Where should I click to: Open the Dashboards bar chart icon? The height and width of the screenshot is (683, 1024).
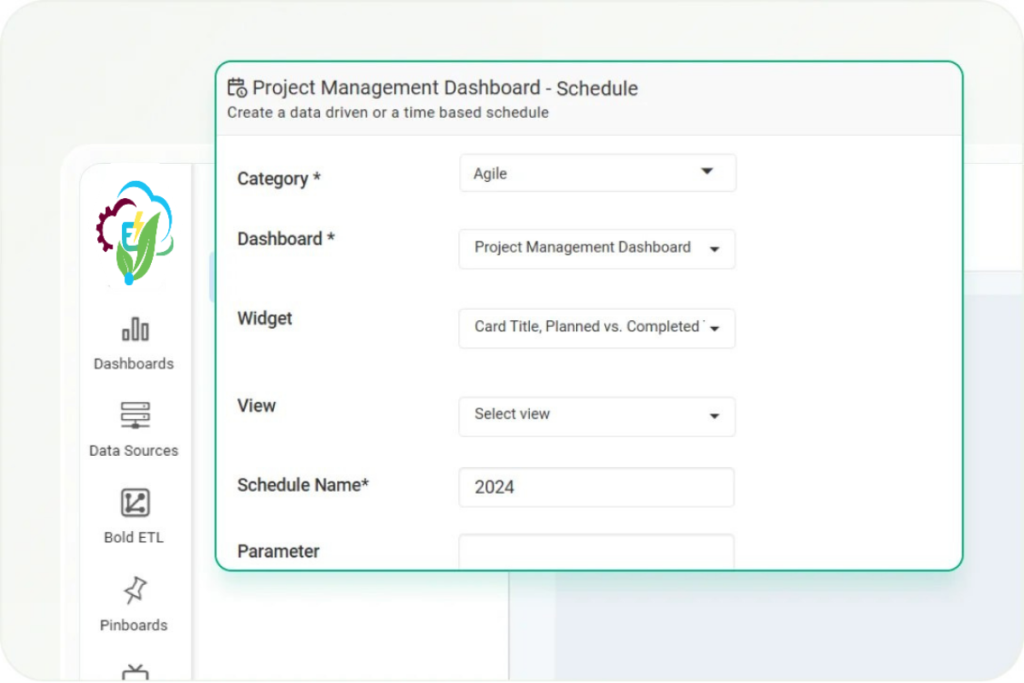[x=134, y=329]
